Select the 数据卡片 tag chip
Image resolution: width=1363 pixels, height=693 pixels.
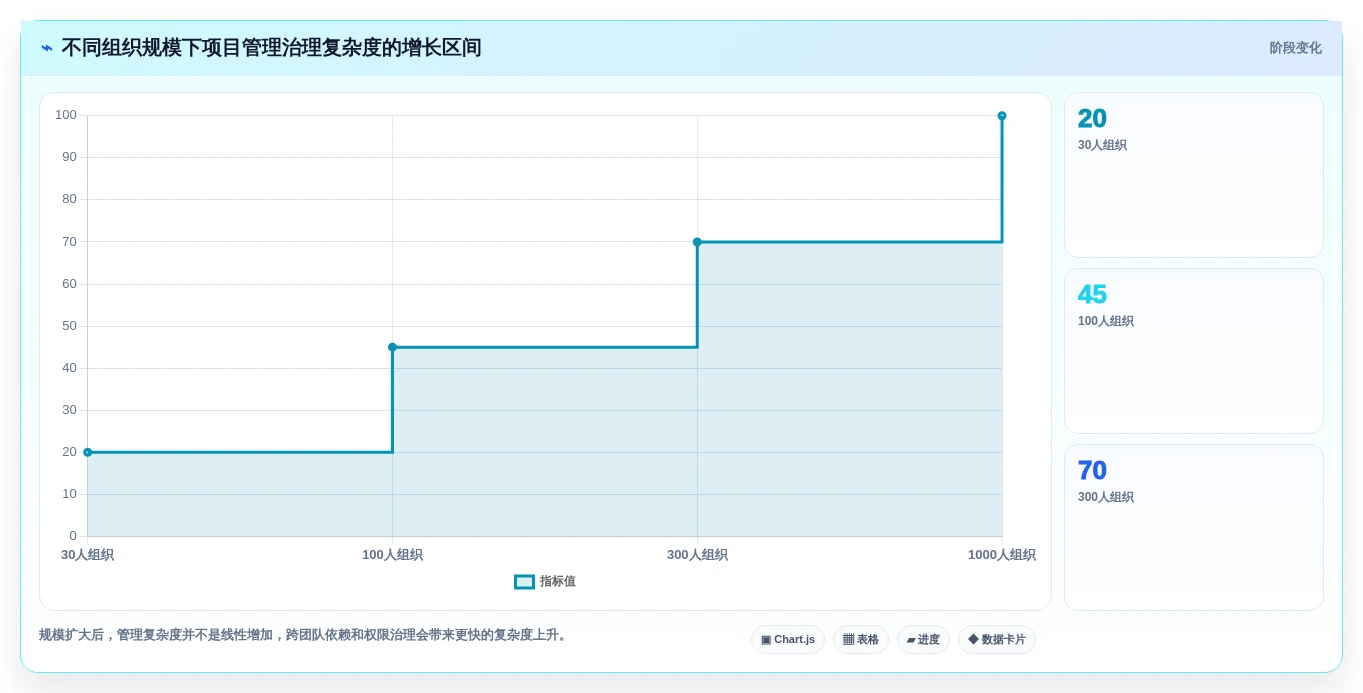coord(997,640)
